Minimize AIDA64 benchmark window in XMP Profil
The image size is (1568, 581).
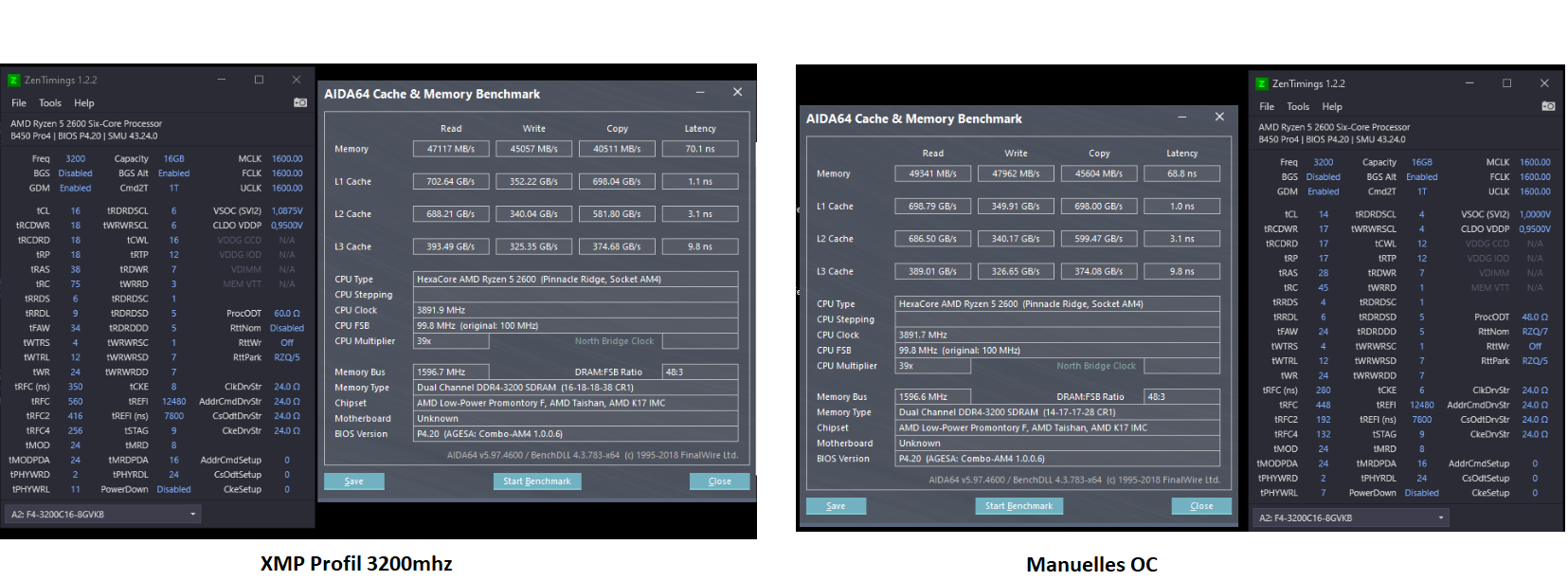pos(700,92)
